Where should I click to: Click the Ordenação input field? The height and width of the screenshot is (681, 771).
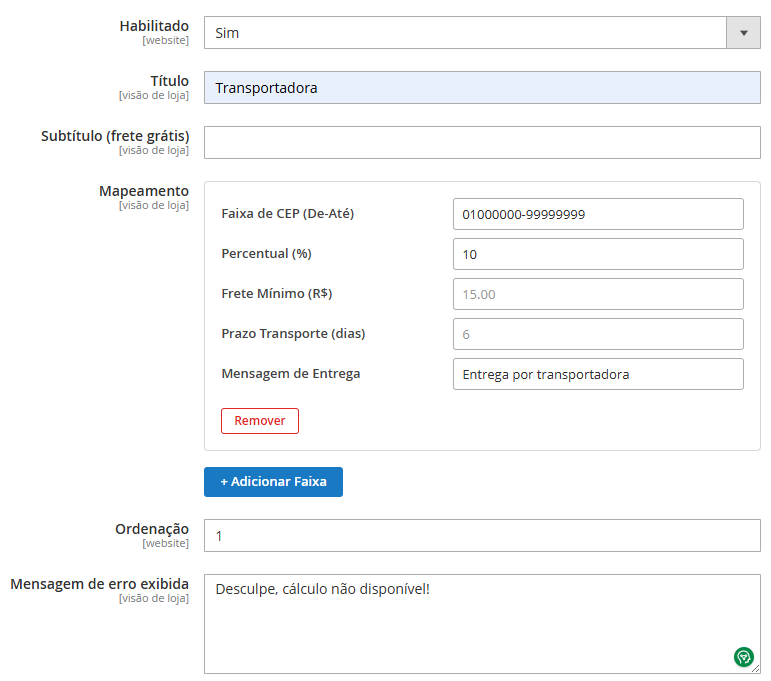(x=482, y=536)
